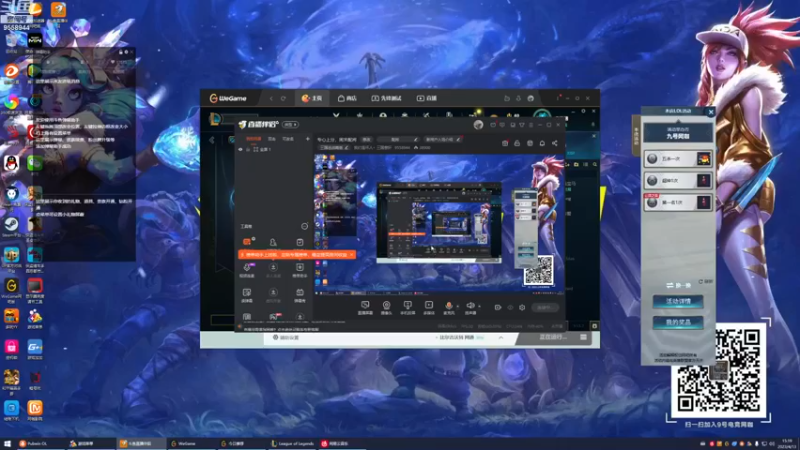Select the 超神1次 task circle

click(x=652, y=181)
